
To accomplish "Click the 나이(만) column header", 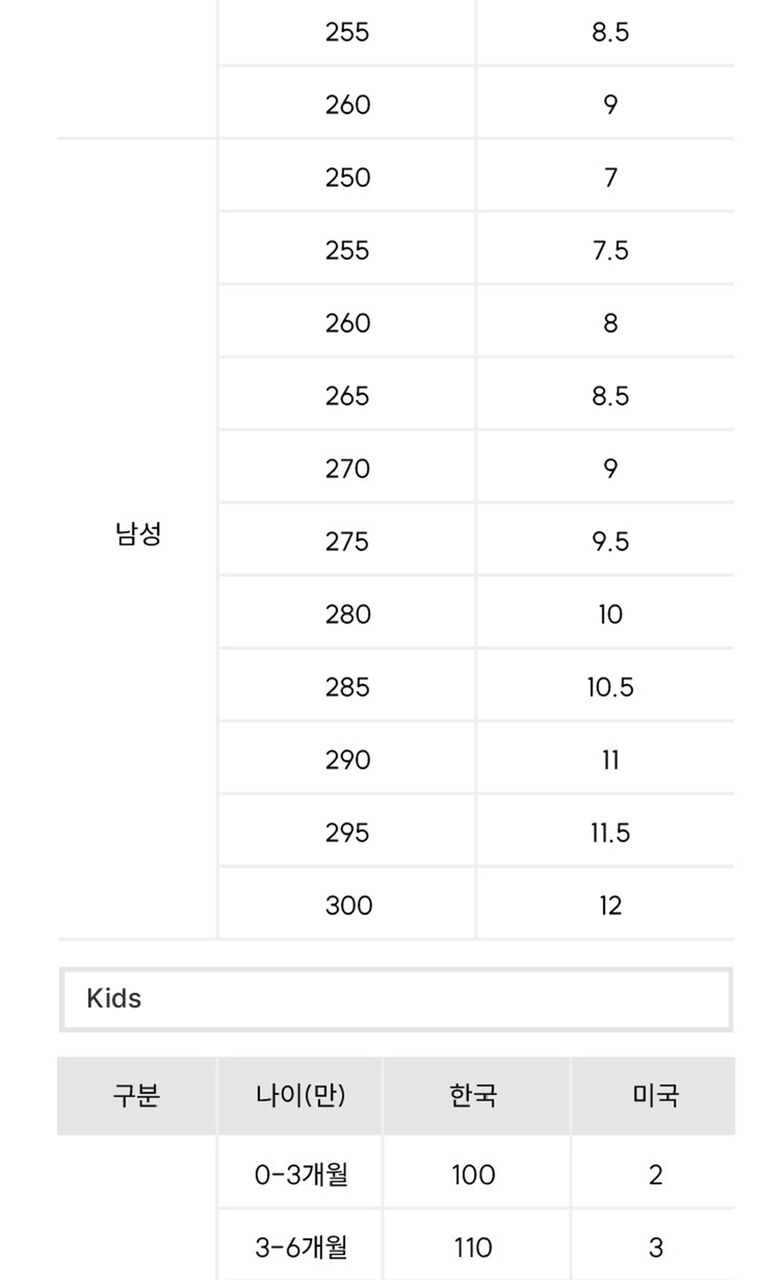I will coord(300,1095).
